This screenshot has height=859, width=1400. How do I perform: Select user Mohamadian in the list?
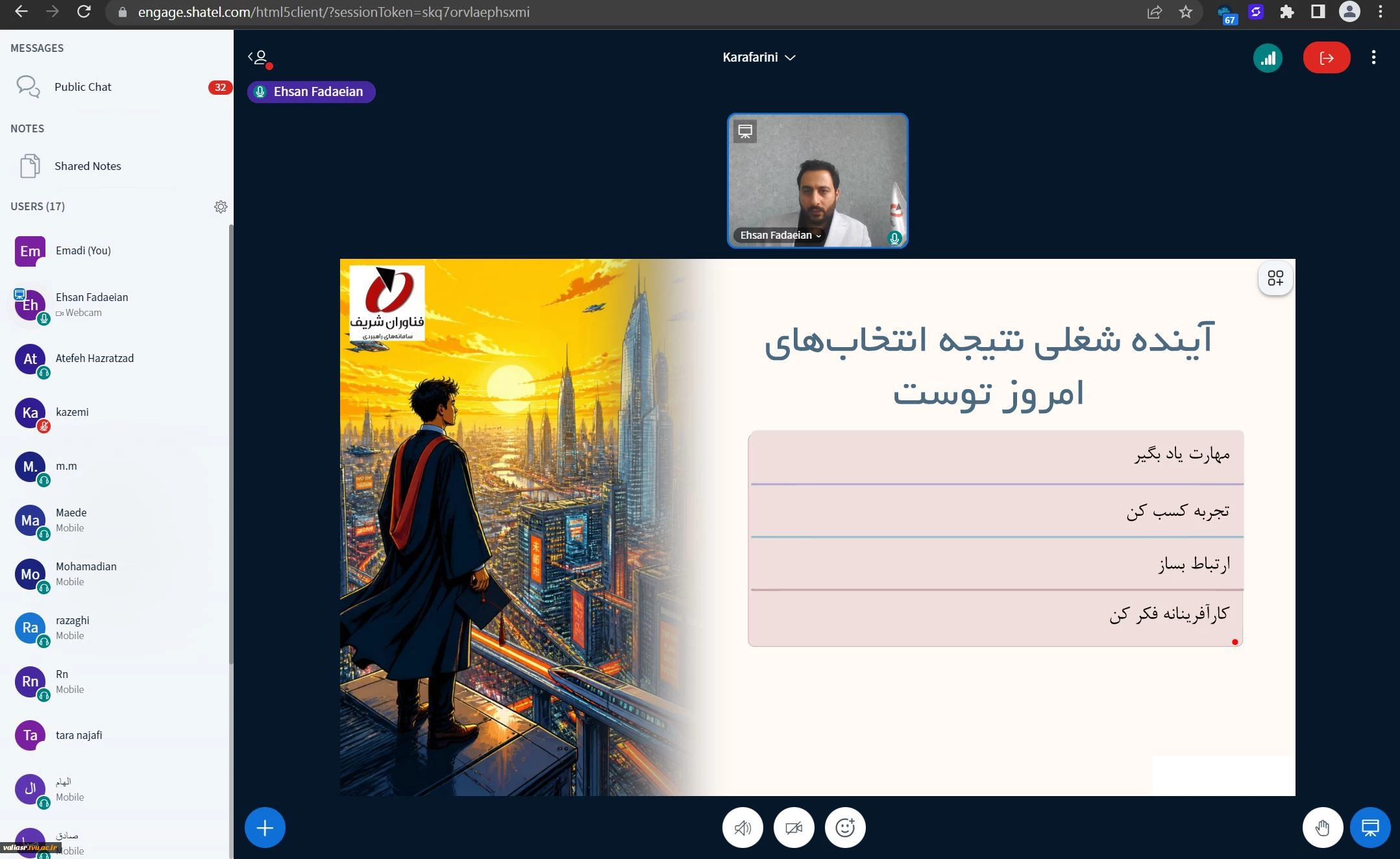[117, 574]
